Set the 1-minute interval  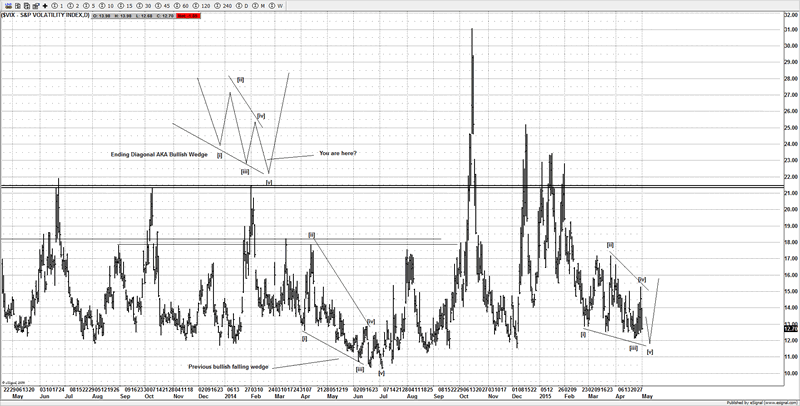pyautogui.click(x=57, y=6)
